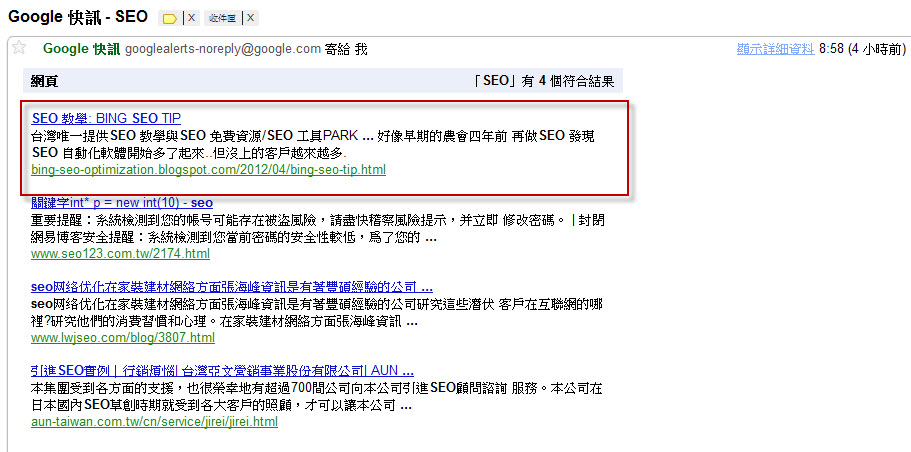Screen dimensions: 911x452
Task: Click the Google 快訊 - SEO subject title
Action: point(78,17)
